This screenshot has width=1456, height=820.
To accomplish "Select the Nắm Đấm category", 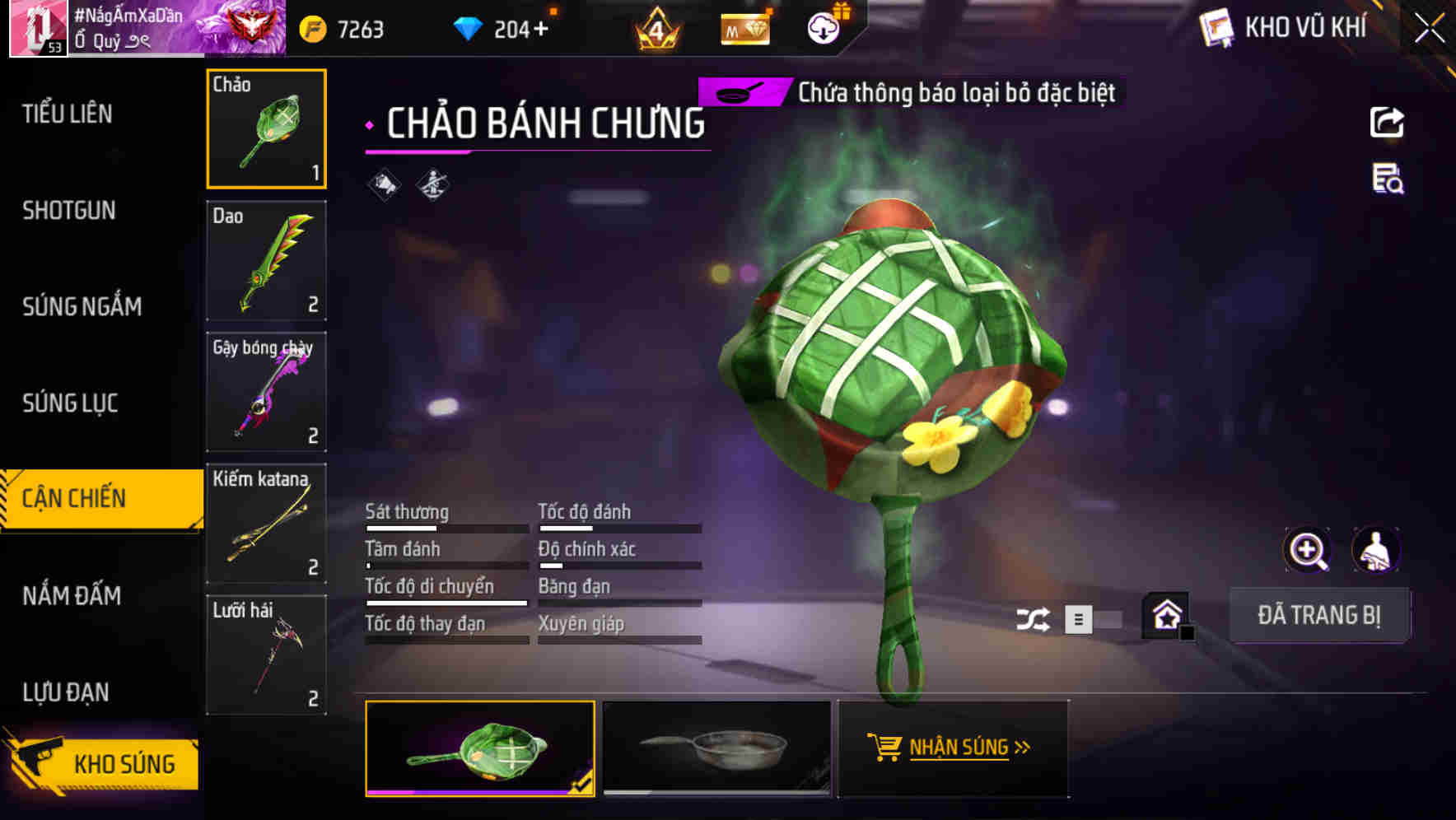I will click(72, 595).
